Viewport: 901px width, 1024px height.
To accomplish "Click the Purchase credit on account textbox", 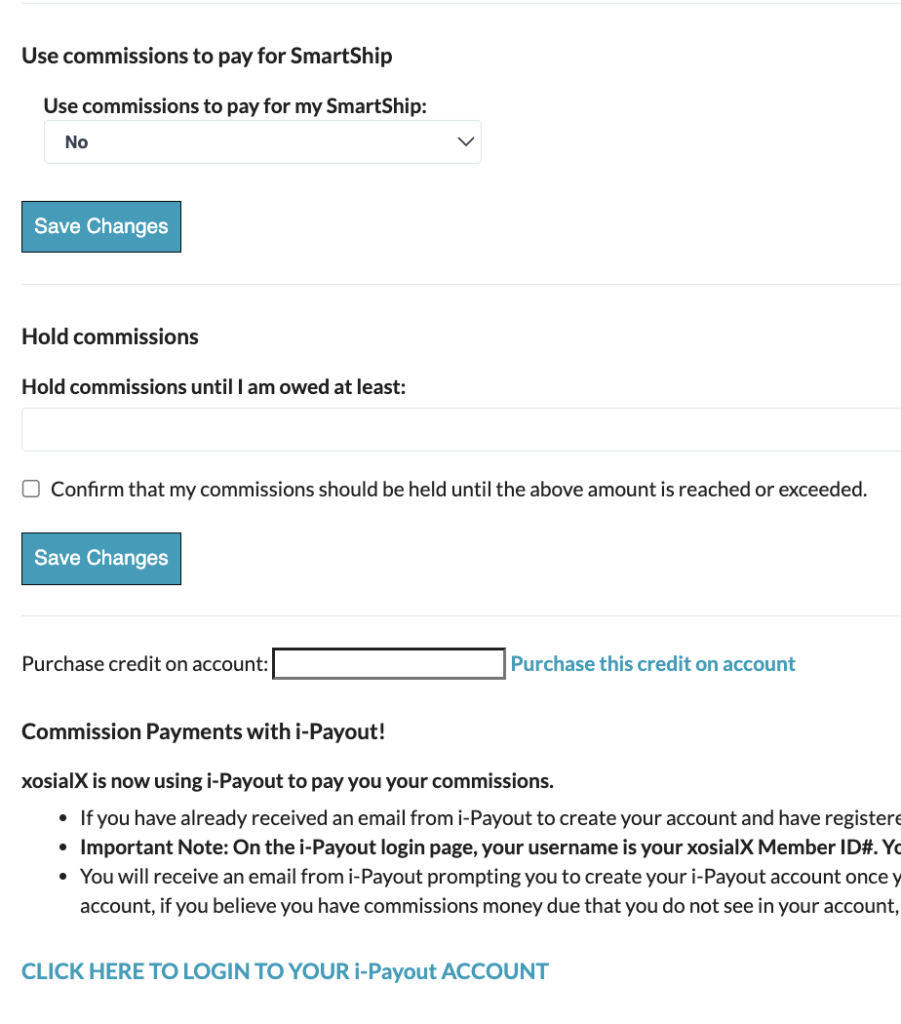I will [388, 664].
